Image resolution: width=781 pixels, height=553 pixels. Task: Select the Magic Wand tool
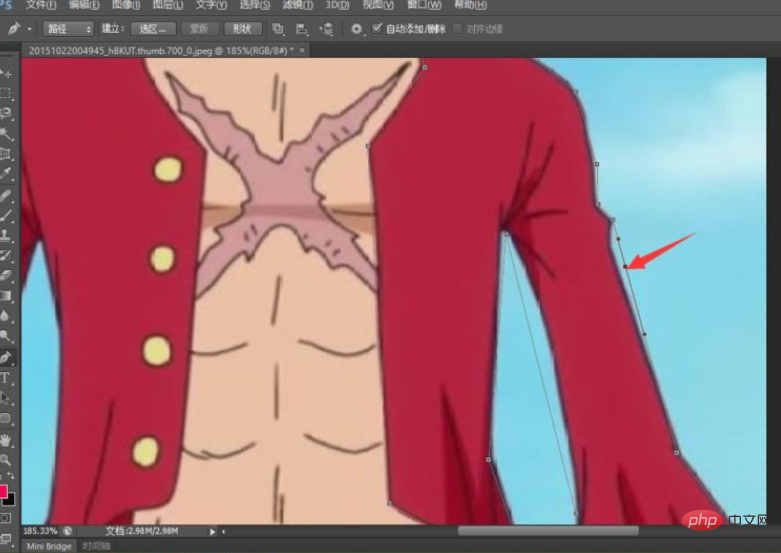coord(6,134)
